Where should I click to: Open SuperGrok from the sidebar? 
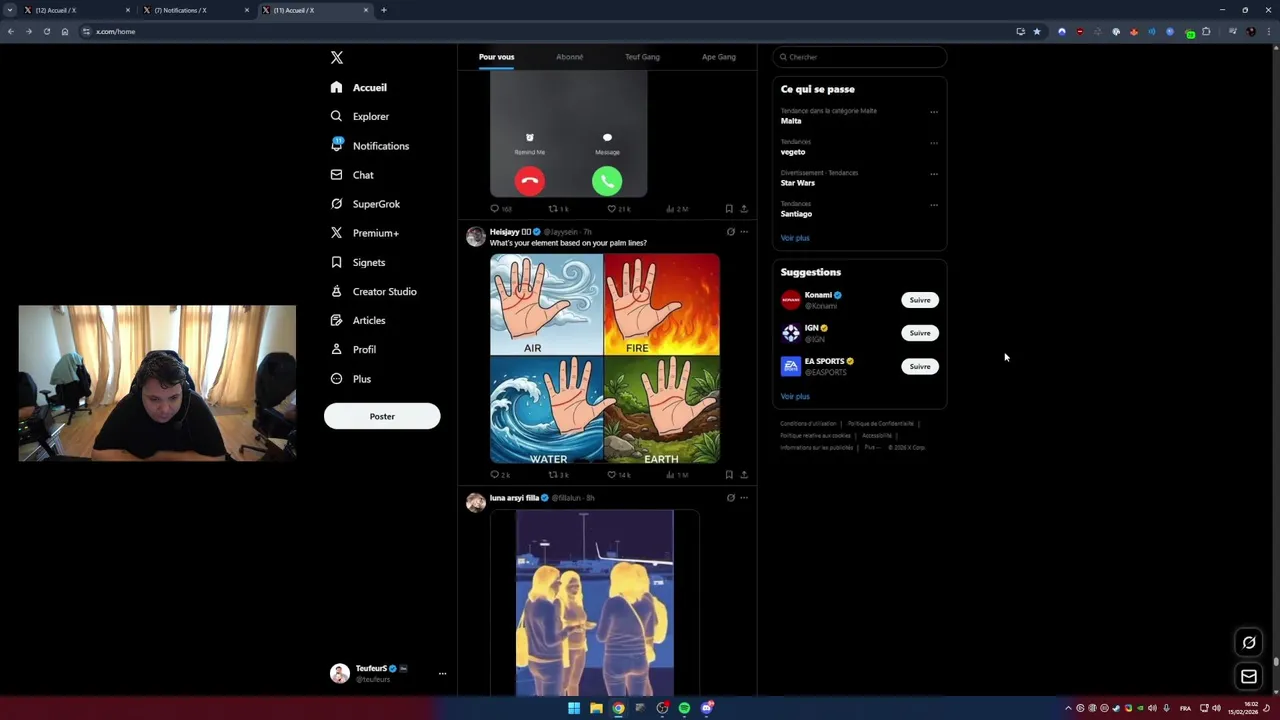click(x=365, y=204)
